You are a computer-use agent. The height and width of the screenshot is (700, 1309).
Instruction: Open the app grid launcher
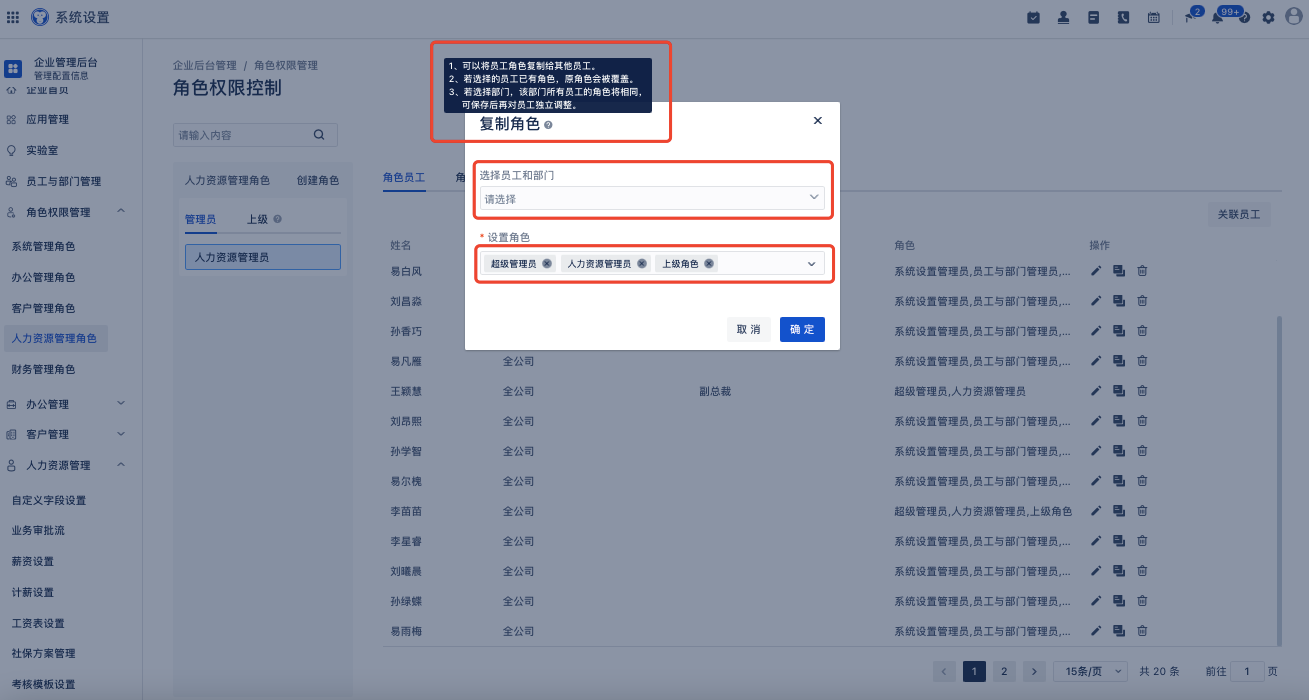13,17
